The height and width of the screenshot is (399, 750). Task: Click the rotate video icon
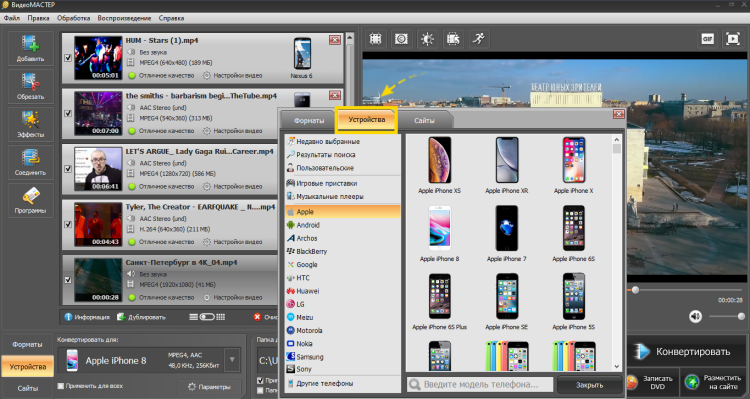pos(453,39)
